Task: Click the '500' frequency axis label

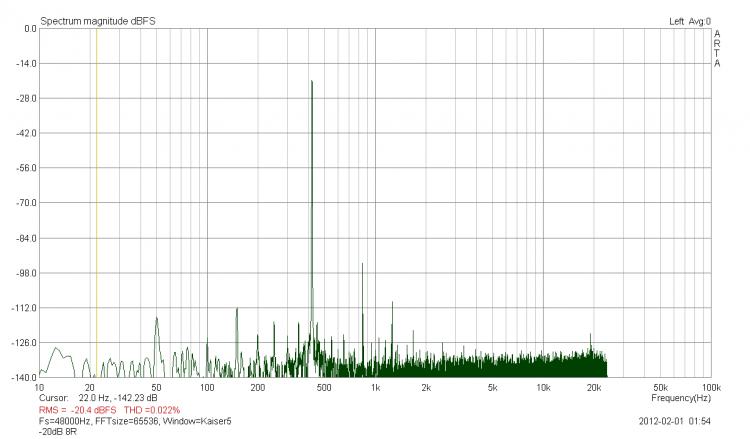Action: [x=324, y=387]
